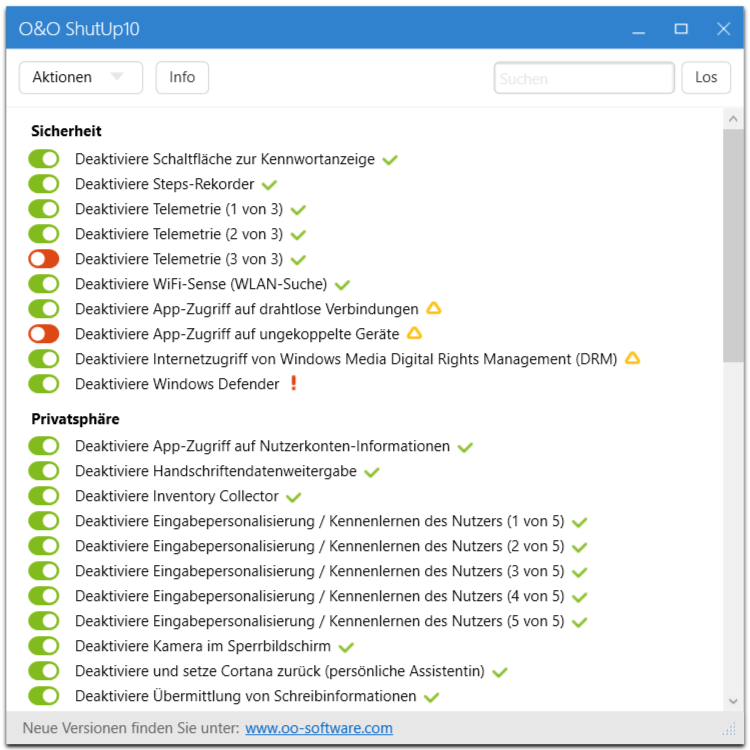Select the Privatsphäre section heading

tap(75, 419)
